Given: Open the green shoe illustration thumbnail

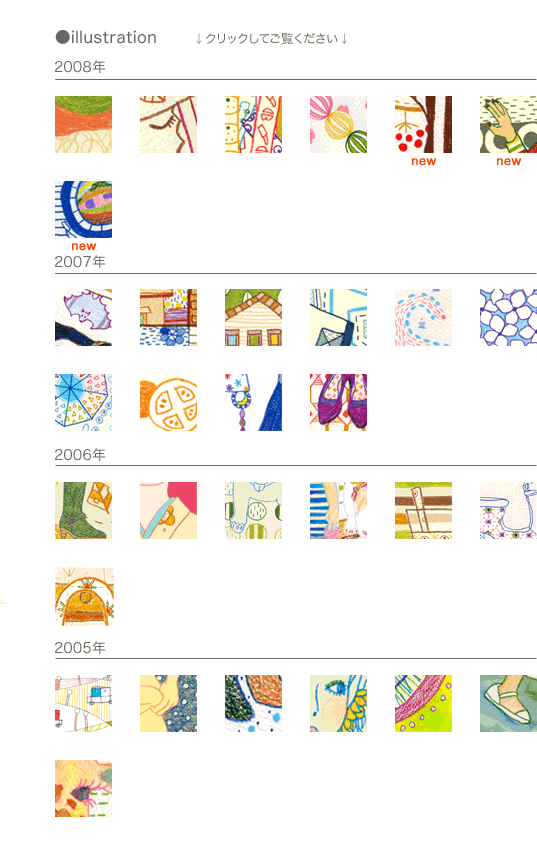Looking at the screenshot, I should [x=508, y=703].
